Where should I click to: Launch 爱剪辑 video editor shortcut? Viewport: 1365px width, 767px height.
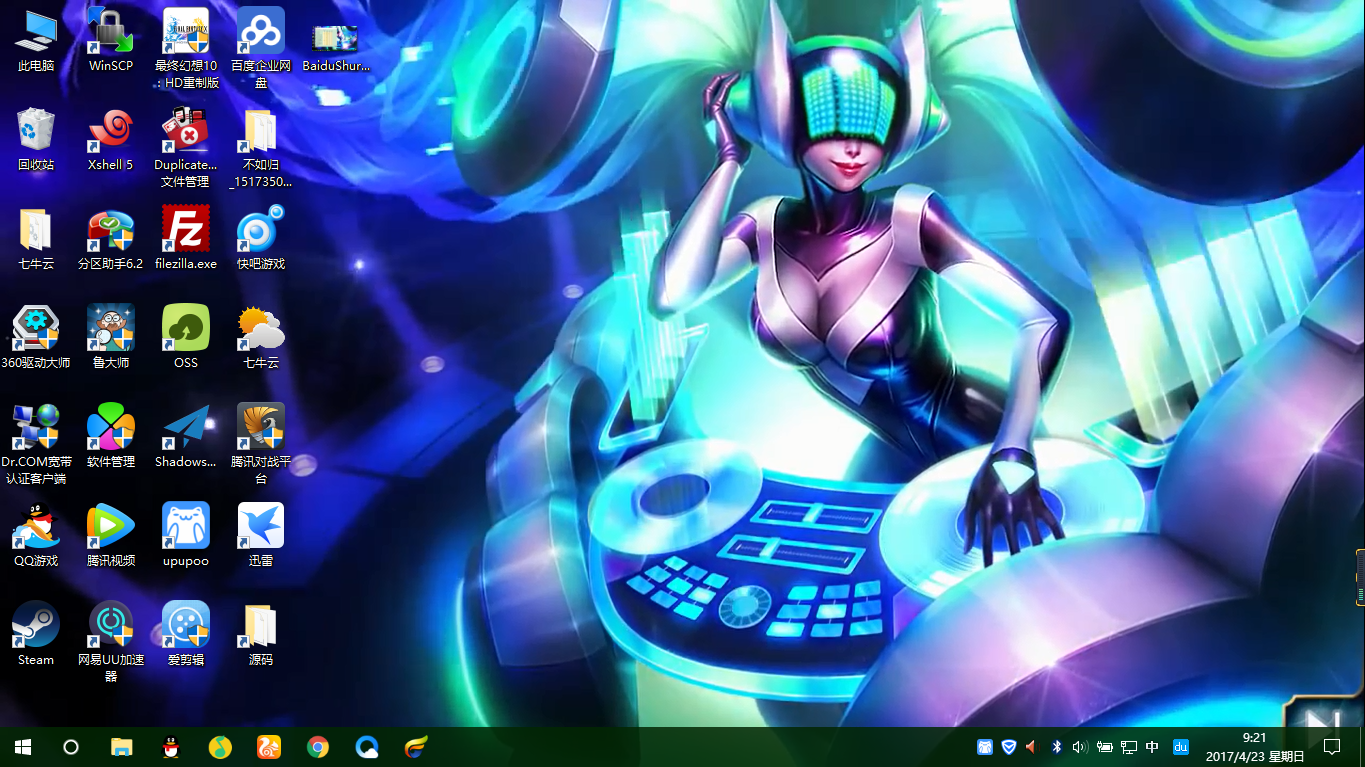point(186,635)
